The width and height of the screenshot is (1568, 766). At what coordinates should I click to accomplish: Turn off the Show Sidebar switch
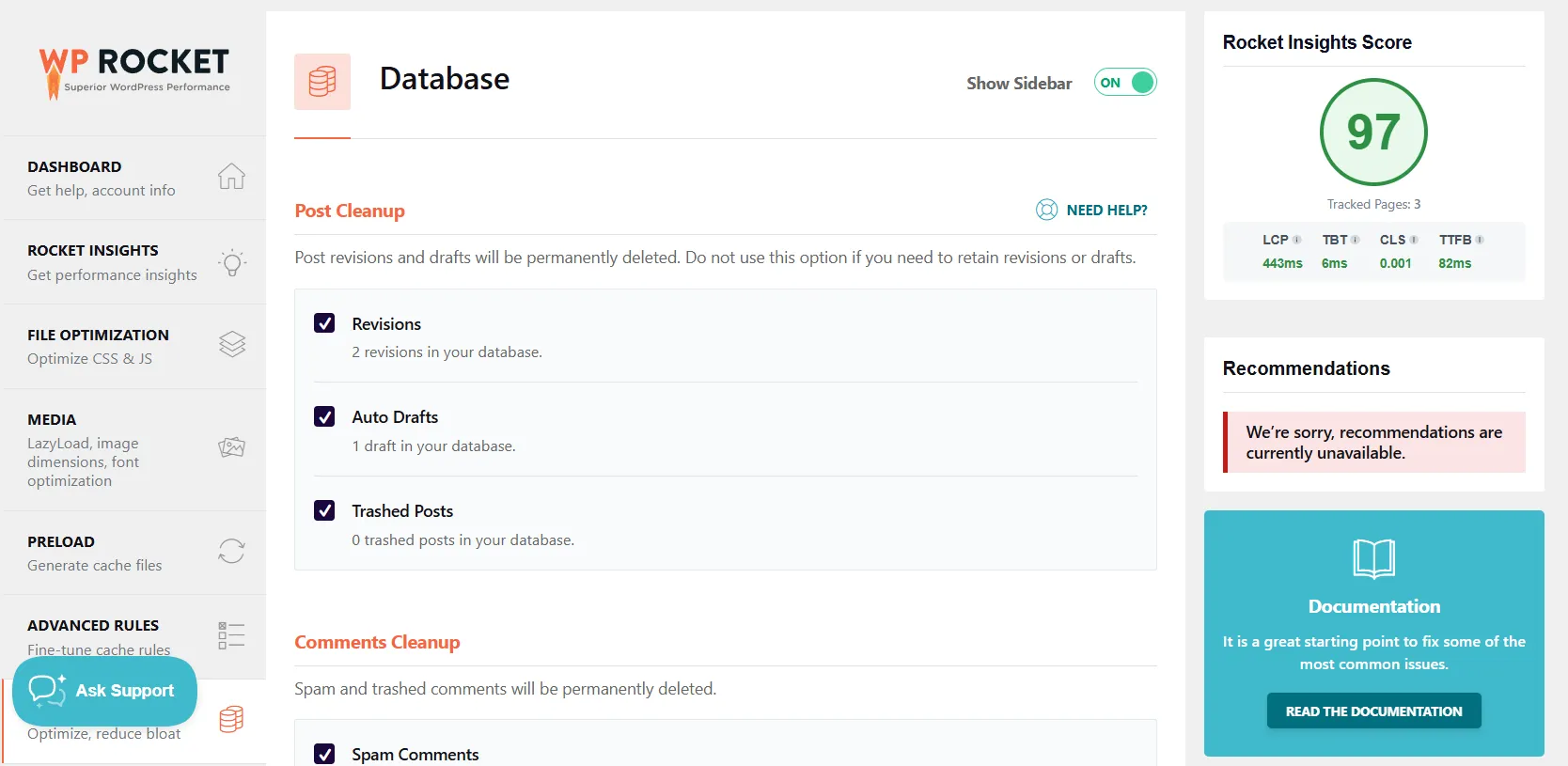[x=1125, y=83]
